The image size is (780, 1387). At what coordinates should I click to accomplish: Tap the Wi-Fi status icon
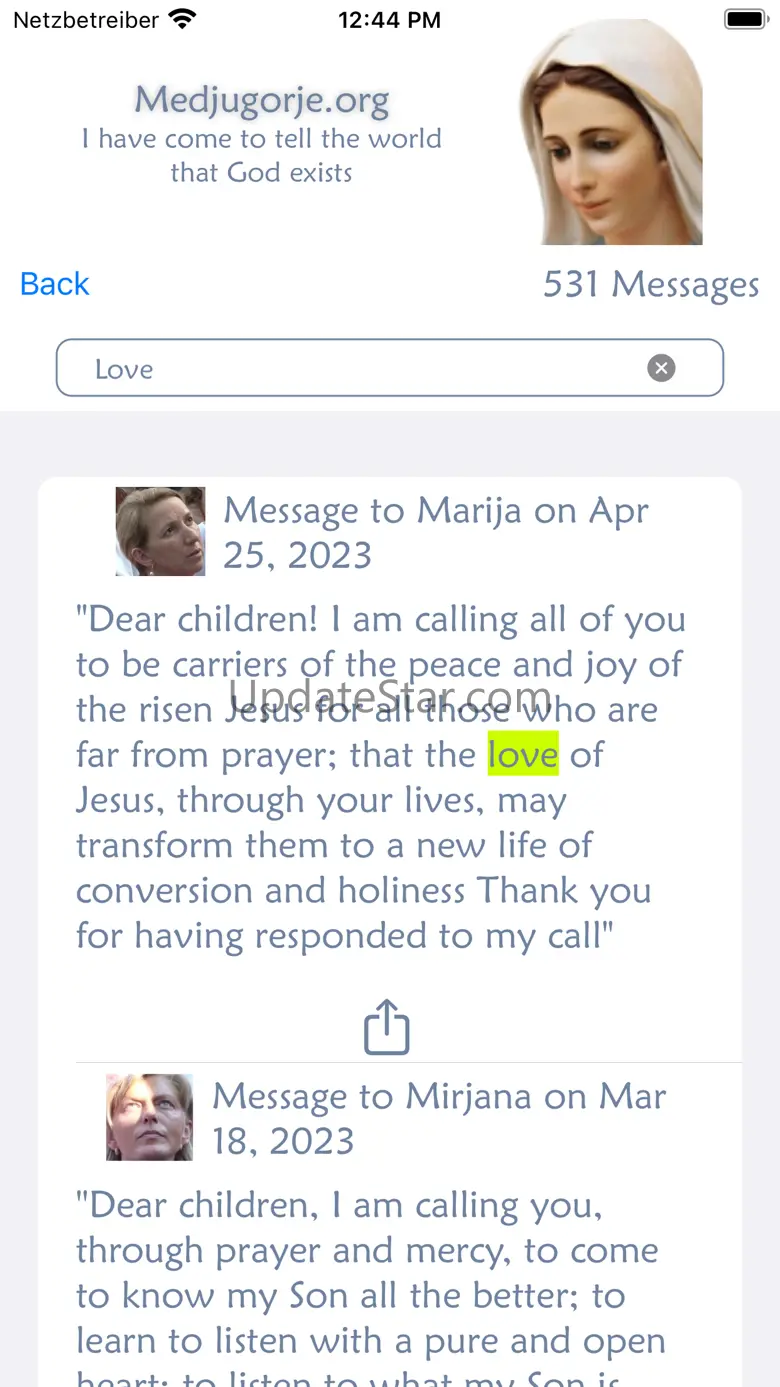click(183, 19)
